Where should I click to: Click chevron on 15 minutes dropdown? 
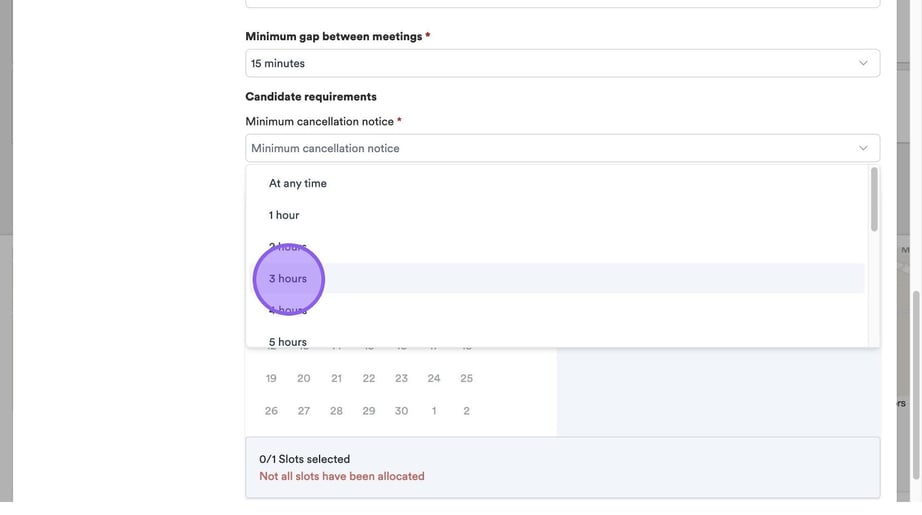coord(863,63)
